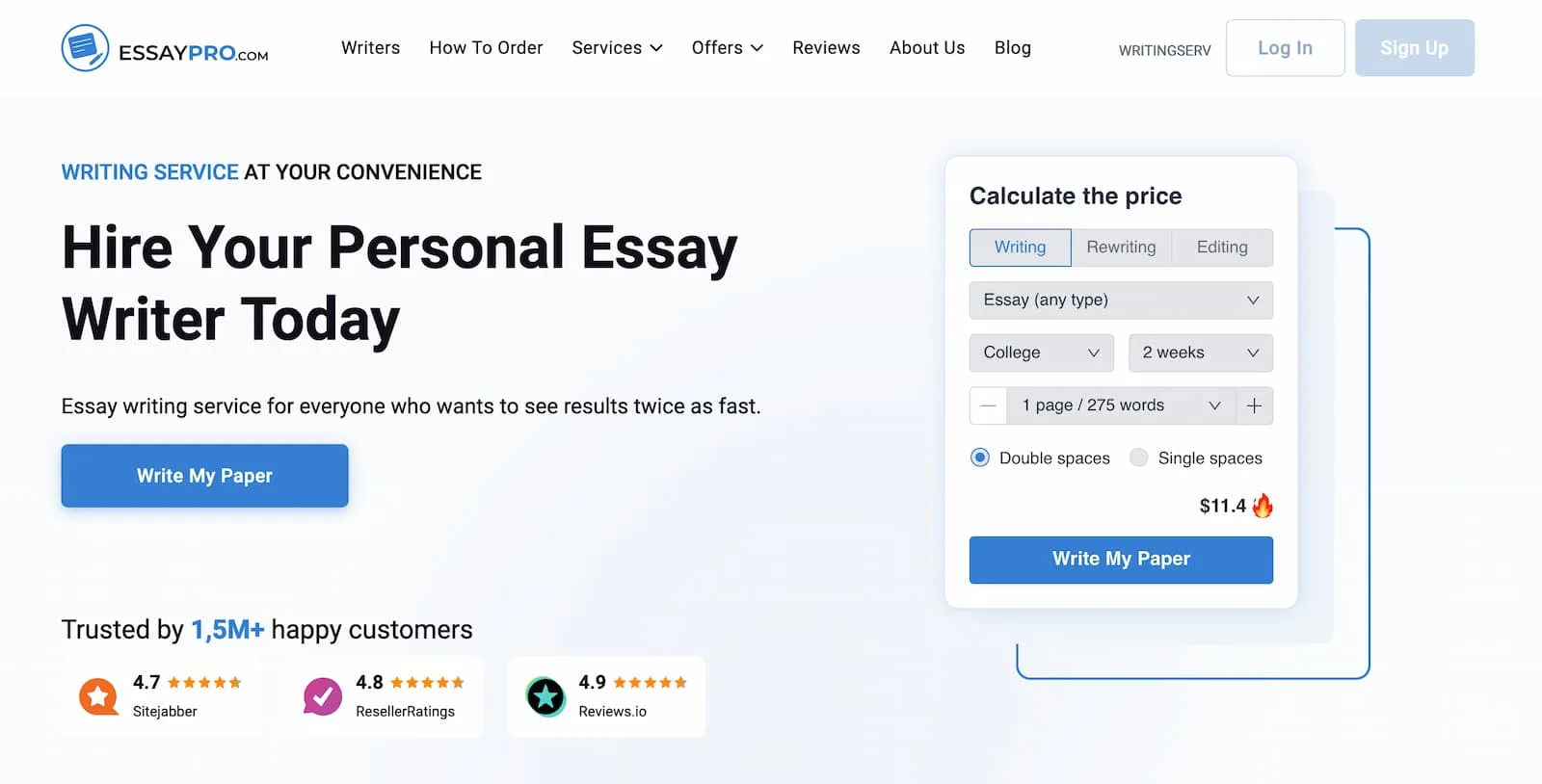The height and width of the screenshot is (784, 1542).
Task: Open the Essay (any type) dropdown
Action: [1121, 301]
